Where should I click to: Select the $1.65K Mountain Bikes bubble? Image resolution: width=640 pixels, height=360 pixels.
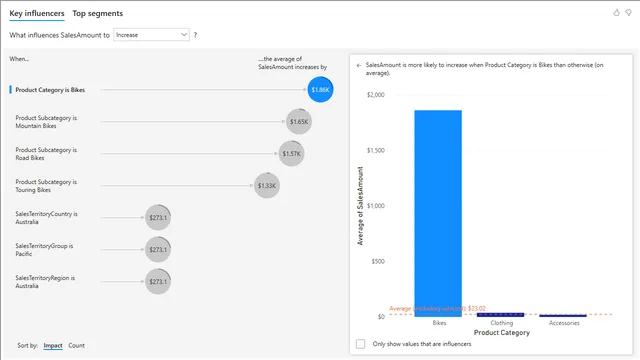tap(299, 122)
